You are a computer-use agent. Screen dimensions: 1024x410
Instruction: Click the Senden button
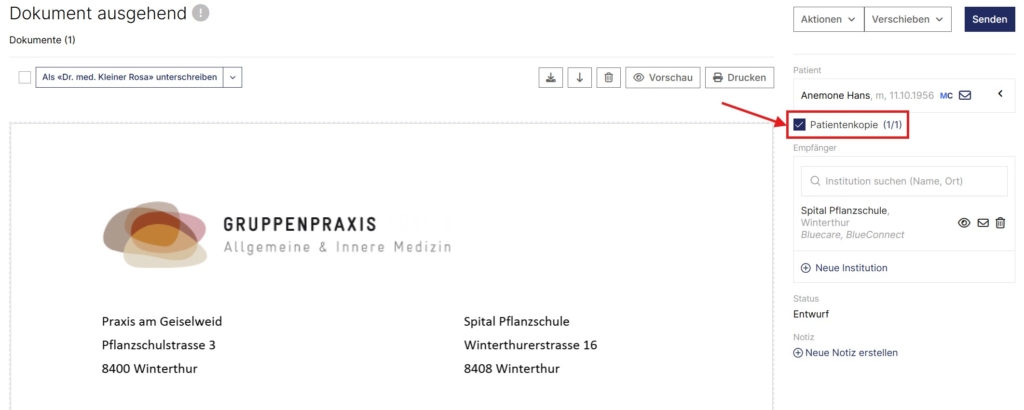(989, 20)
